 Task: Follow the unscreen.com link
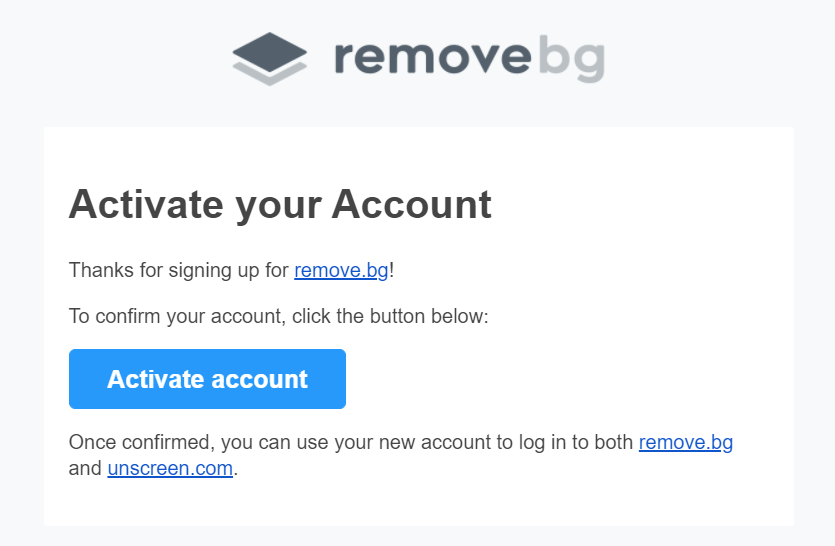tap(170, 468)
